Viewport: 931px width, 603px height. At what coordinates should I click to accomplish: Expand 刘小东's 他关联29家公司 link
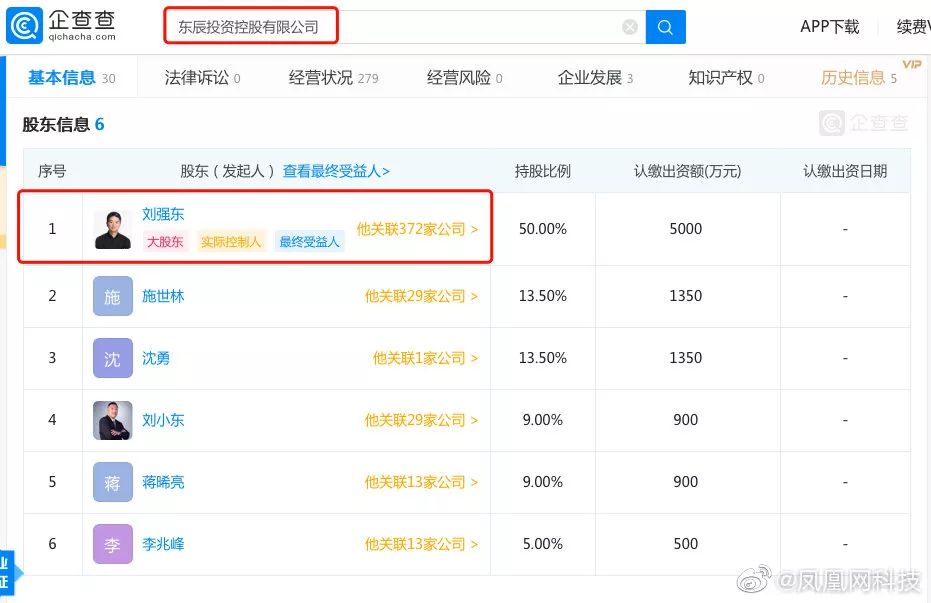coord(421,420)
